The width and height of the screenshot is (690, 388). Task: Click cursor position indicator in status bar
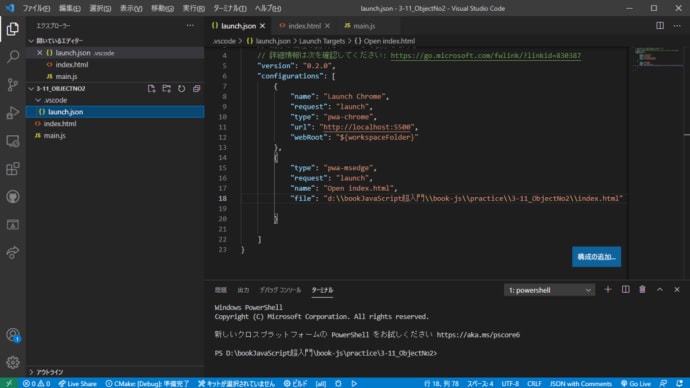[441, 383]
